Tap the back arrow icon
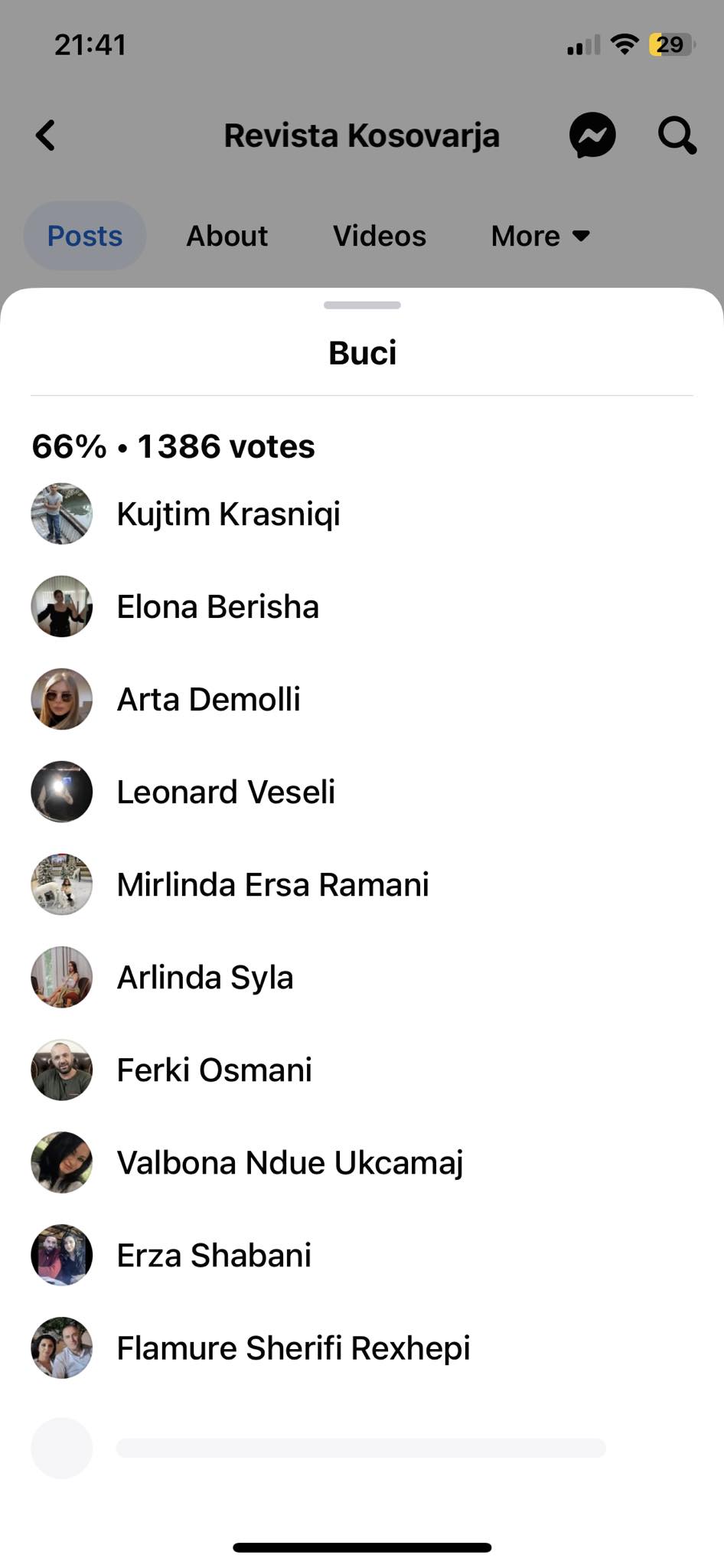Screen dimensions: 724x1568 point(46,136)
